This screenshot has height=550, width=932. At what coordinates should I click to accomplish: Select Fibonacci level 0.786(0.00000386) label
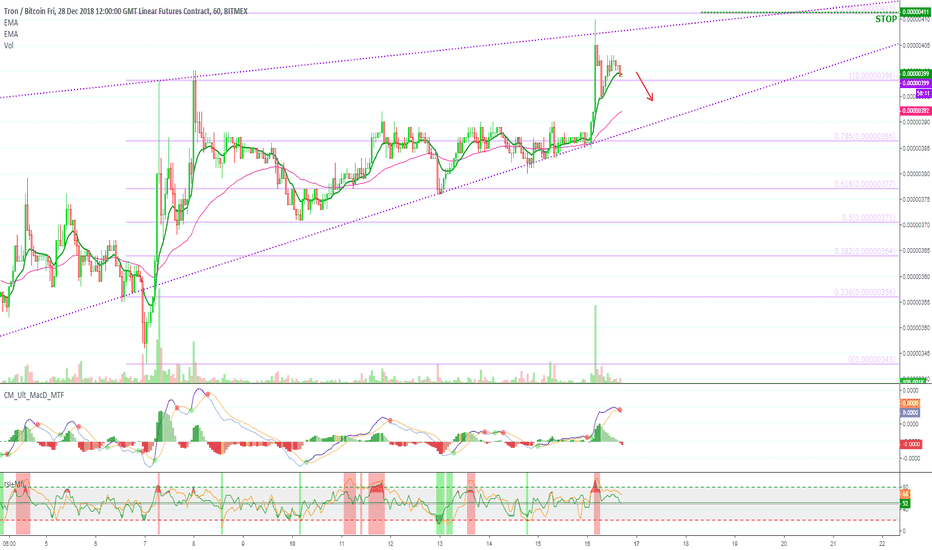click(865, 136)
